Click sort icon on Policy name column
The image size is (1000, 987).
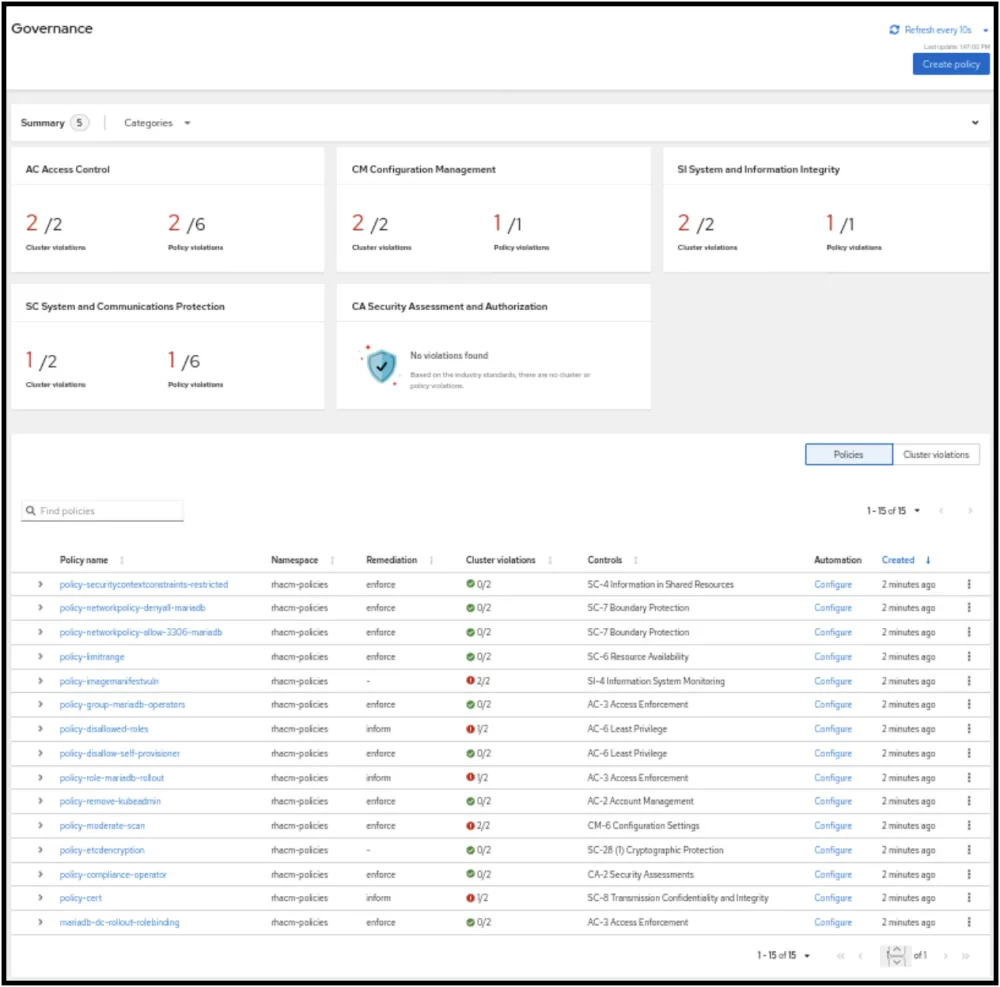[122, 561]
